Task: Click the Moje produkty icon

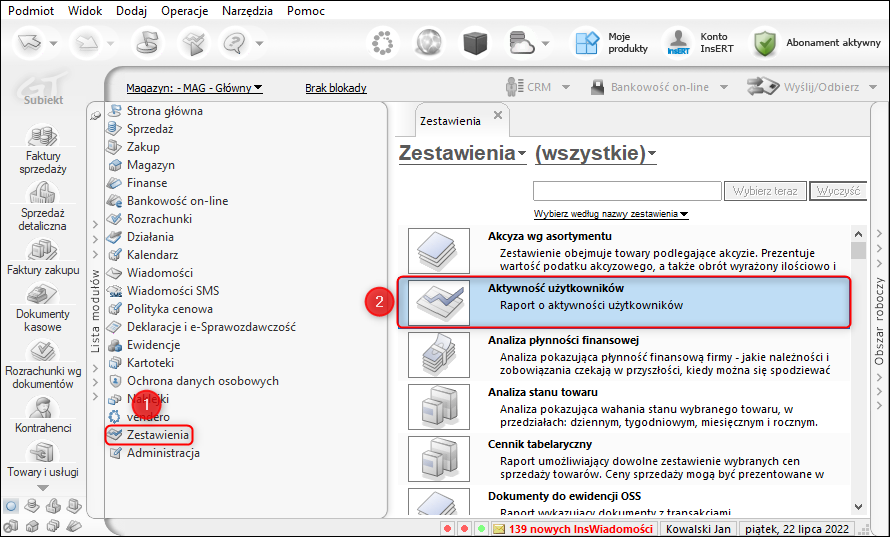Action: click(x=587, y=43)
